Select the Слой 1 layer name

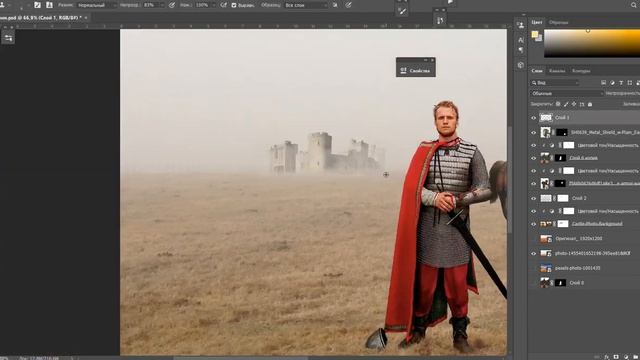click(x=562, y=118)
